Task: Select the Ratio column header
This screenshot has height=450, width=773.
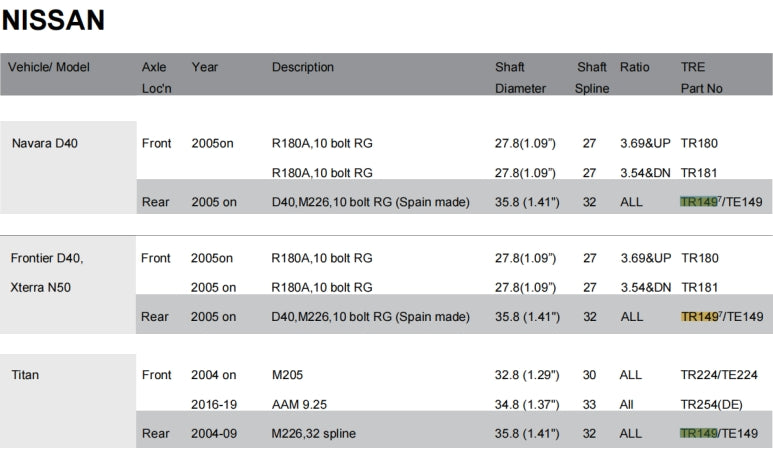Action: (634, 67)
